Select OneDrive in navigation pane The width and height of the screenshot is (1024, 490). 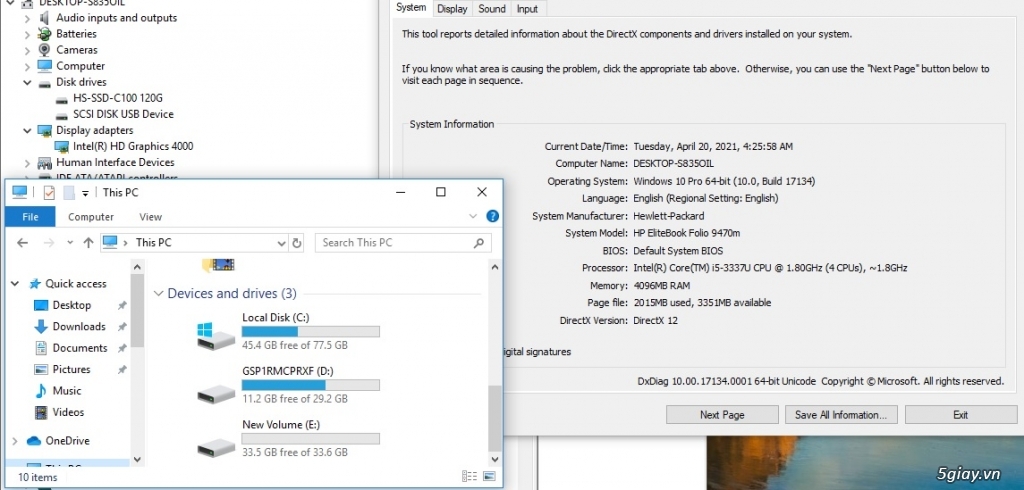pyautogui.click(x=67, y=441)
